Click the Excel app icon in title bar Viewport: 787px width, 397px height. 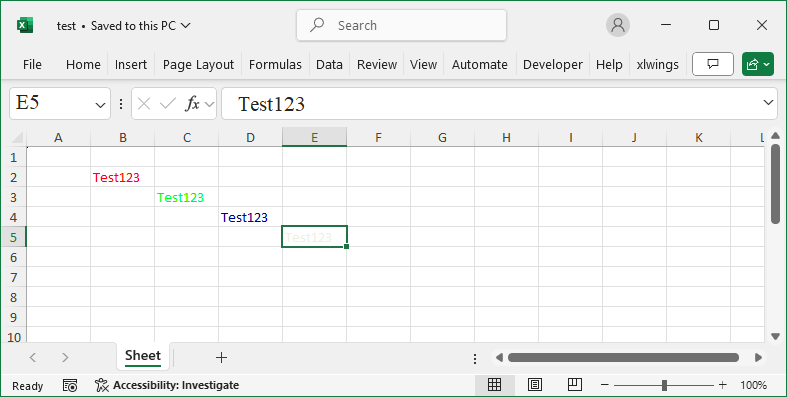coord(25,25)
